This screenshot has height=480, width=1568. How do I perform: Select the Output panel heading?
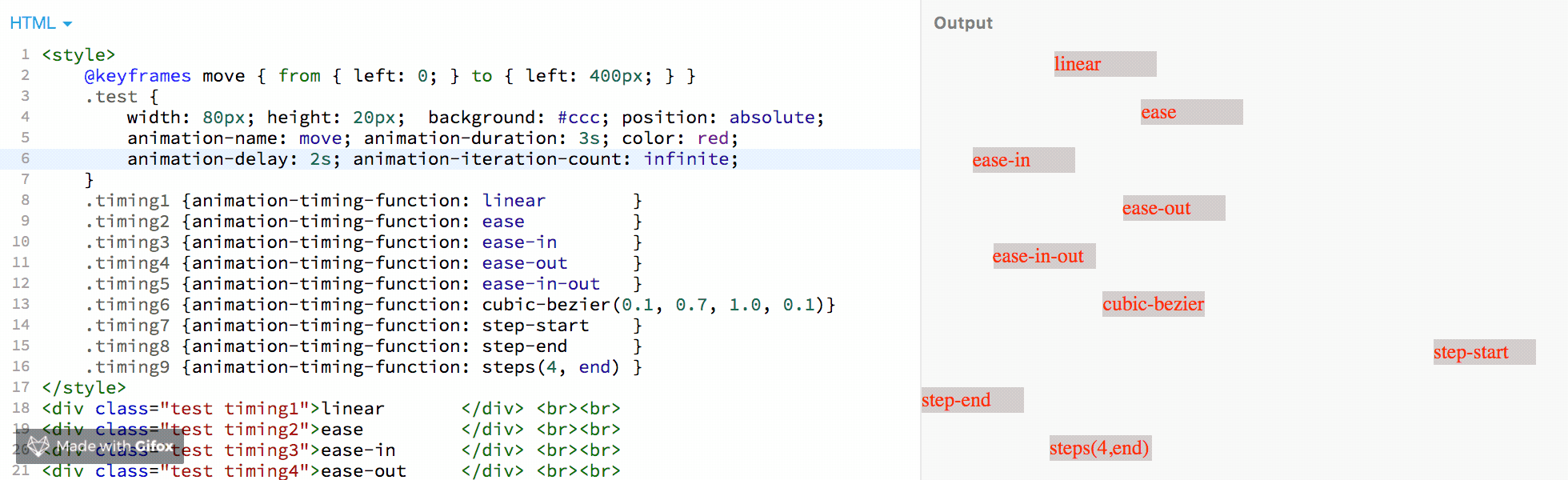(x=962, y=23)
